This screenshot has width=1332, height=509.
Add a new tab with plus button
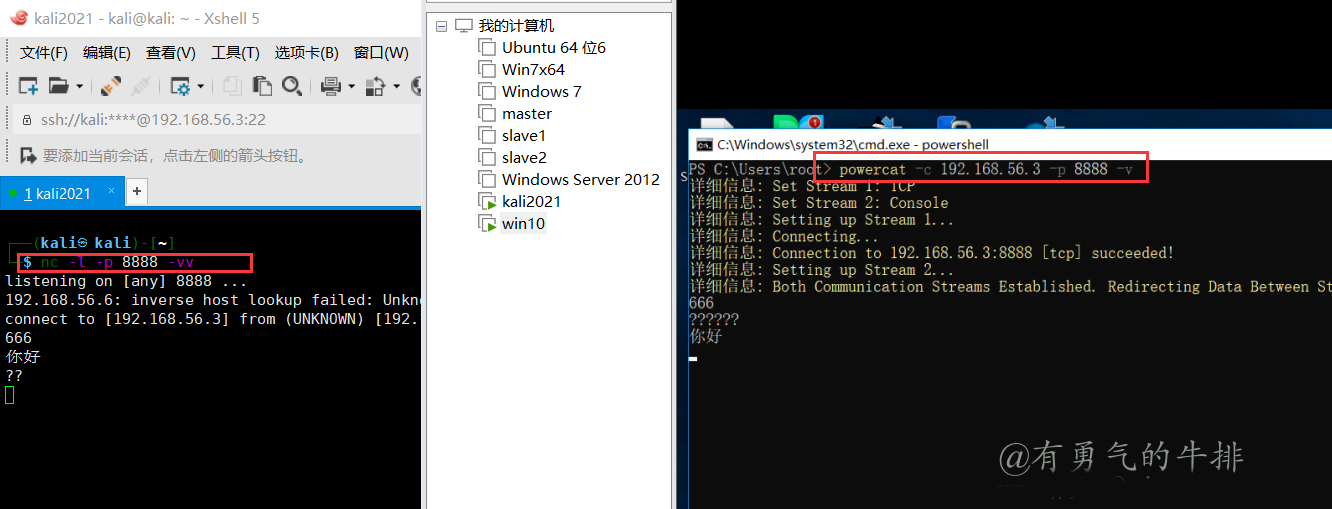click(137, 192)
